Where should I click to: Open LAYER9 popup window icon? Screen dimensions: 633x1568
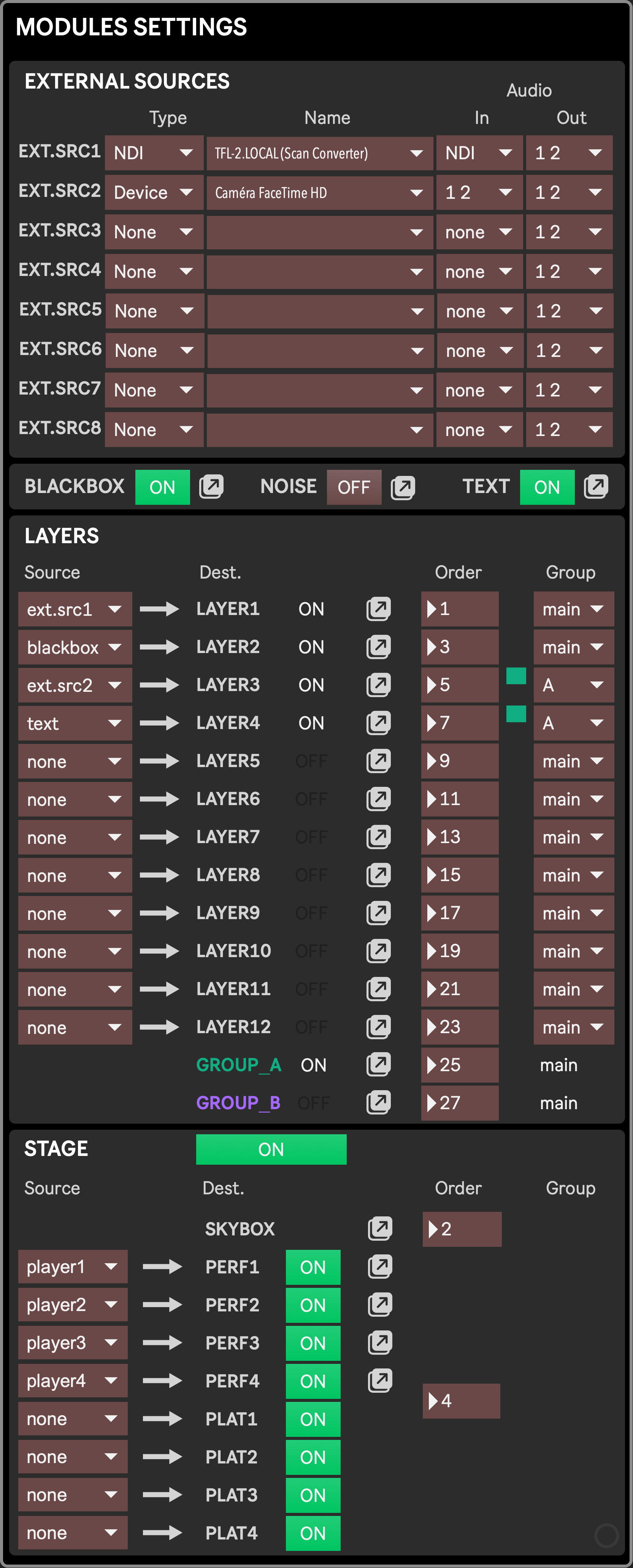point(378,913)
